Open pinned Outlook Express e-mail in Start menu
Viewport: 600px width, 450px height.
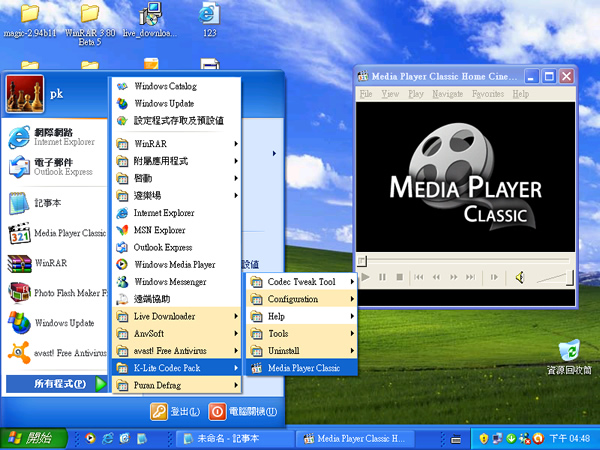(56, 166)
